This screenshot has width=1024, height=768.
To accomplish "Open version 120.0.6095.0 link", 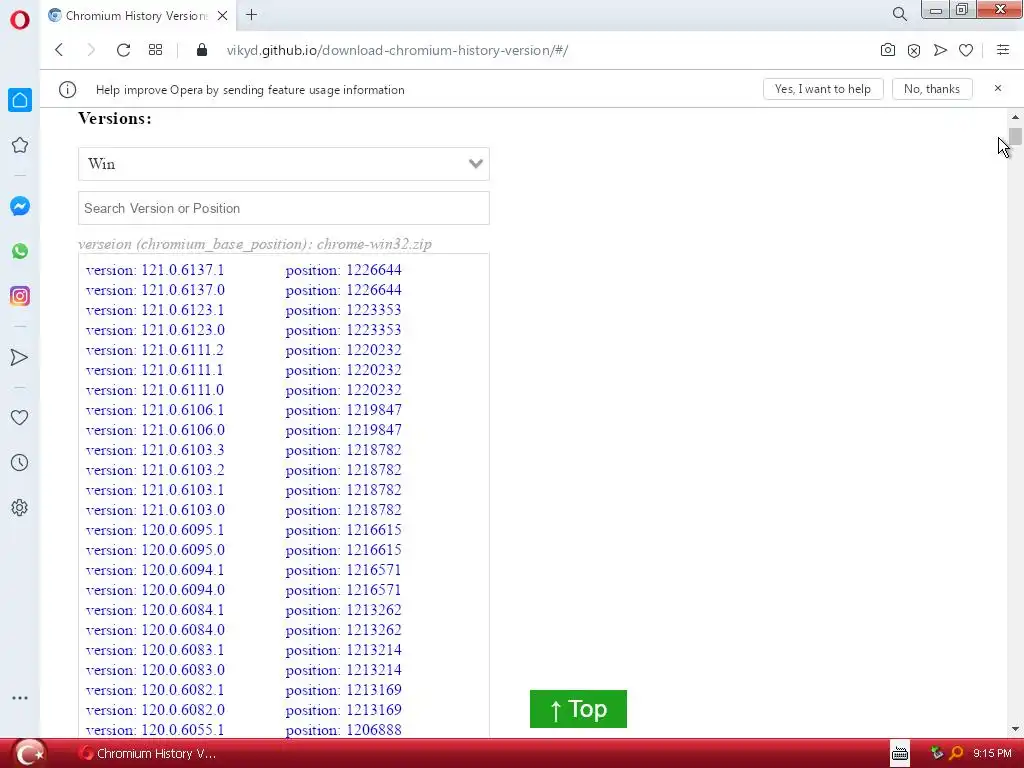I will (155, 550).
